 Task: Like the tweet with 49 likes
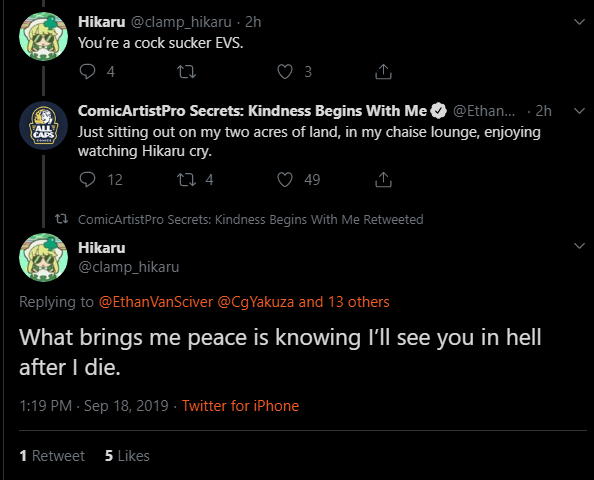point(285,180)
